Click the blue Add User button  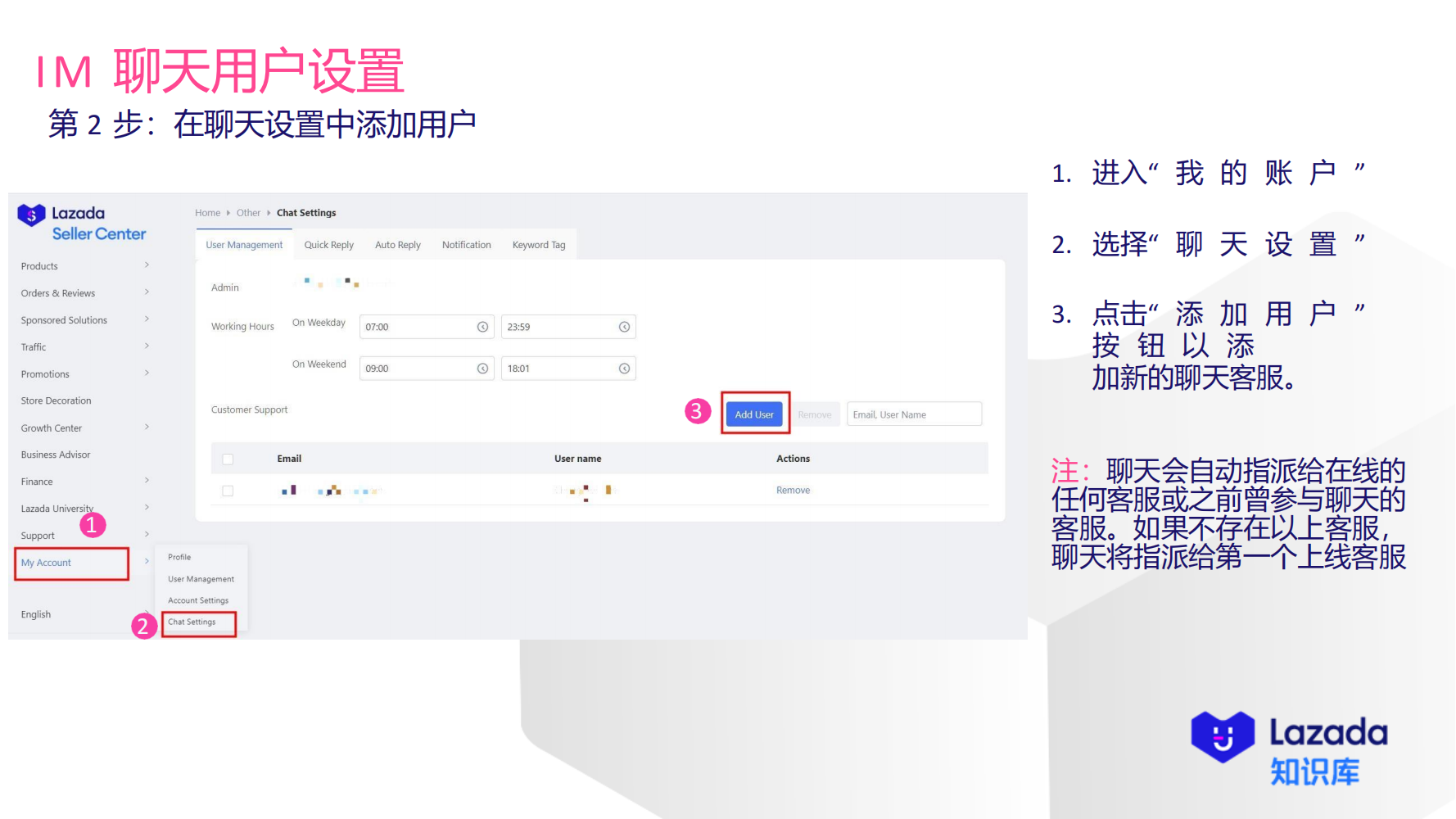point(754,414)
